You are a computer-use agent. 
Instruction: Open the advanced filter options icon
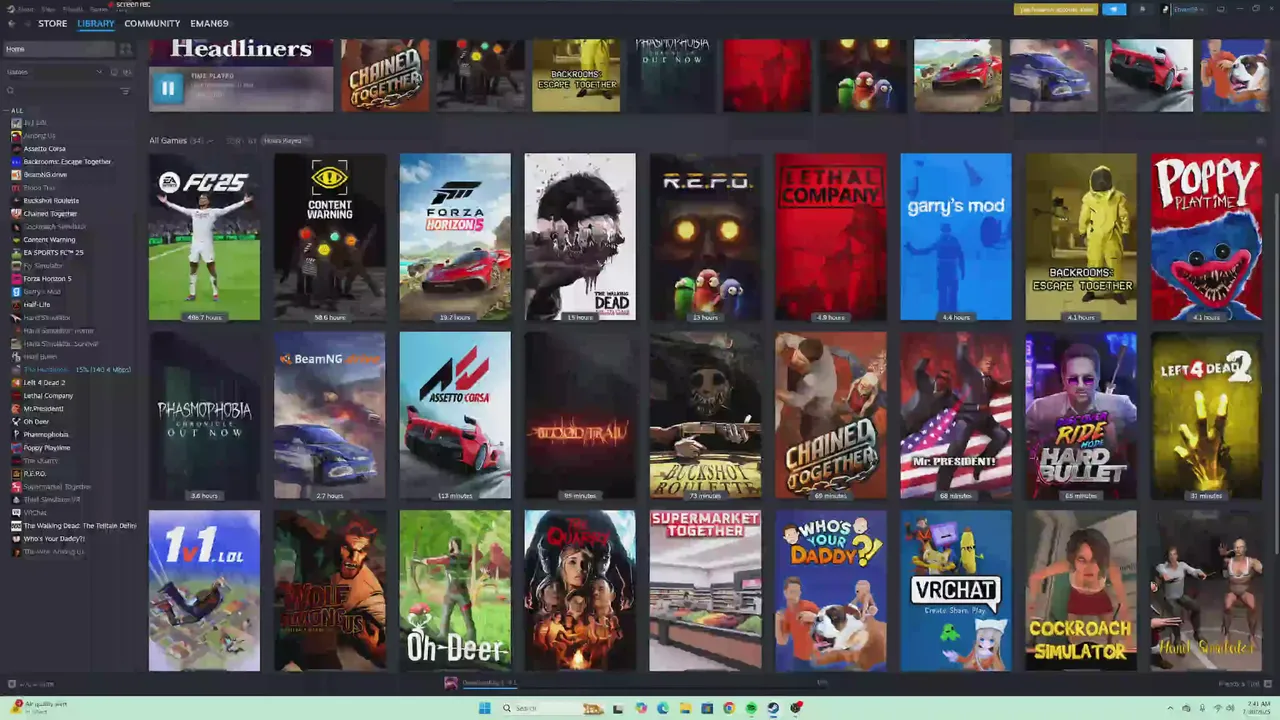[125, 91]
